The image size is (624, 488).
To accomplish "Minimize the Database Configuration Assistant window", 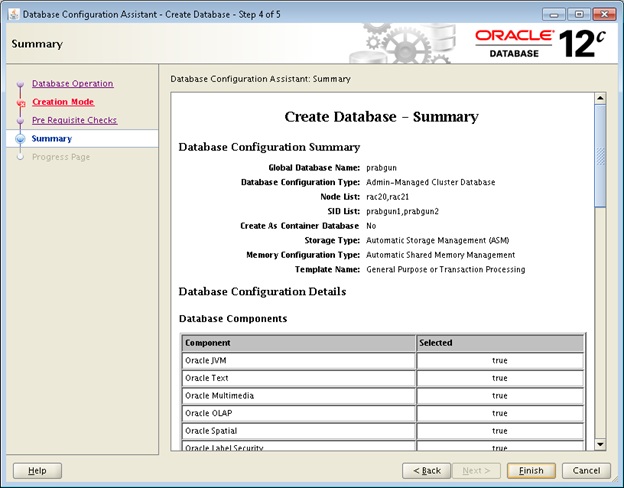I will (x=554, y=14).
